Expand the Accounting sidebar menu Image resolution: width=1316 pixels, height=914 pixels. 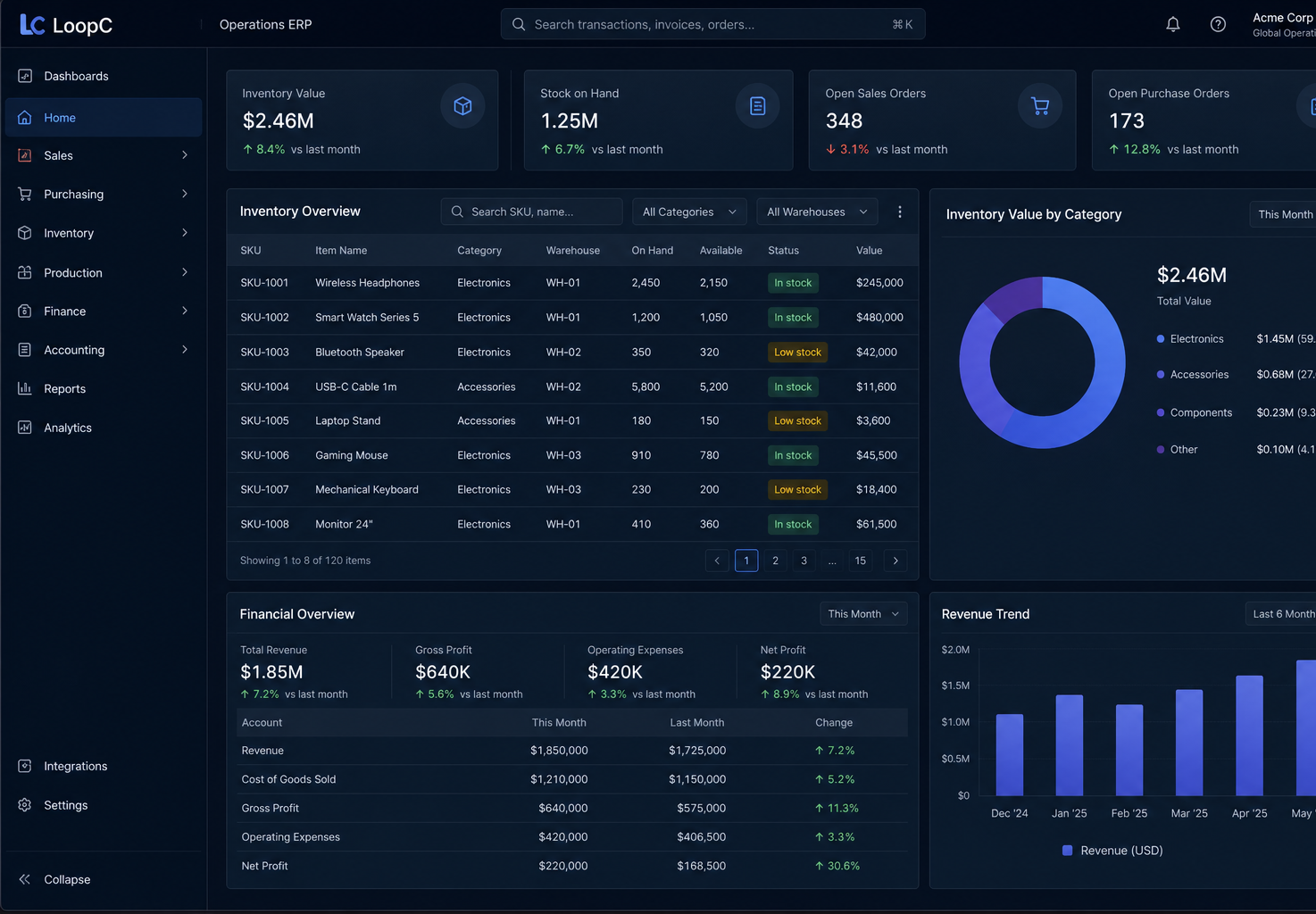tap(185, 350)
